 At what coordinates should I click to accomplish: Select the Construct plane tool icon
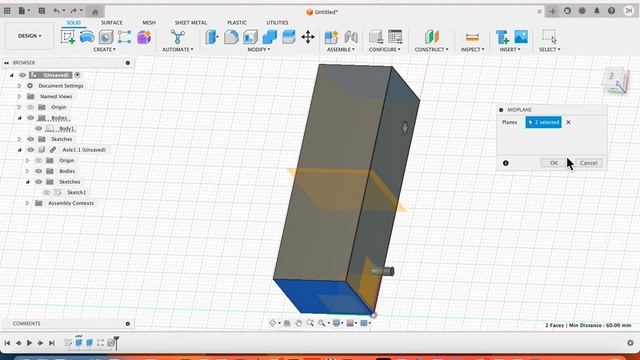tap(431, 37)
